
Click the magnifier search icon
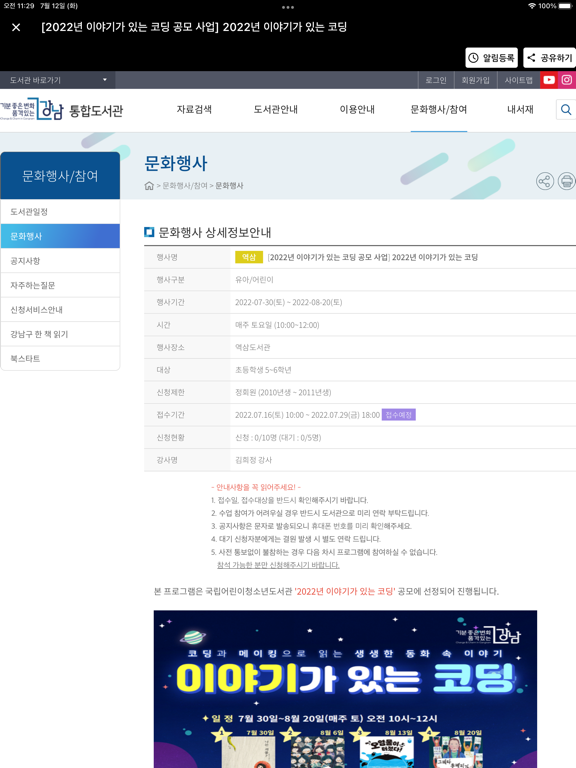[566, 110]
